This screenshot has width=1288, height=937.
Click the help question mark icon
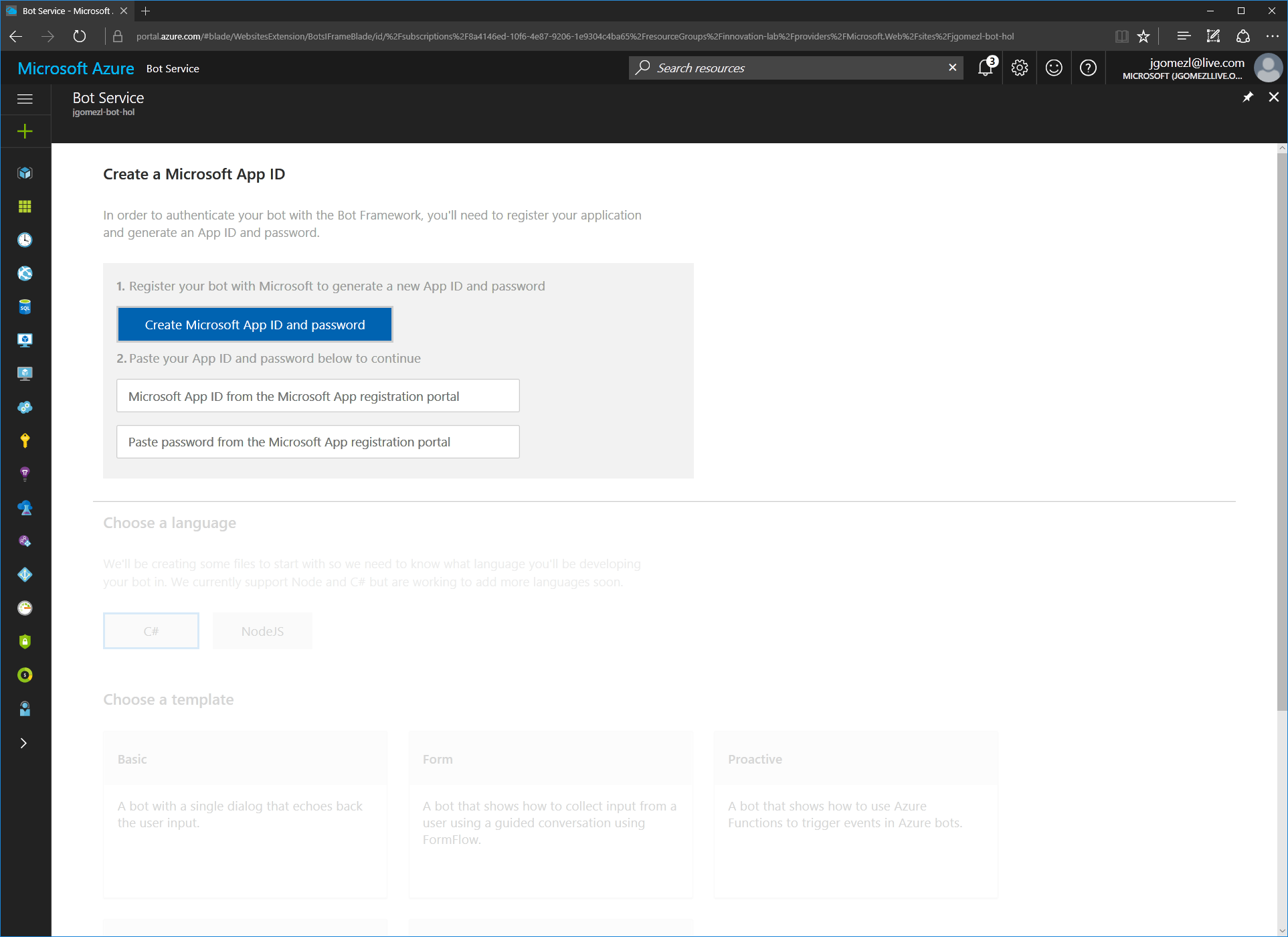tap(1088, 67)
